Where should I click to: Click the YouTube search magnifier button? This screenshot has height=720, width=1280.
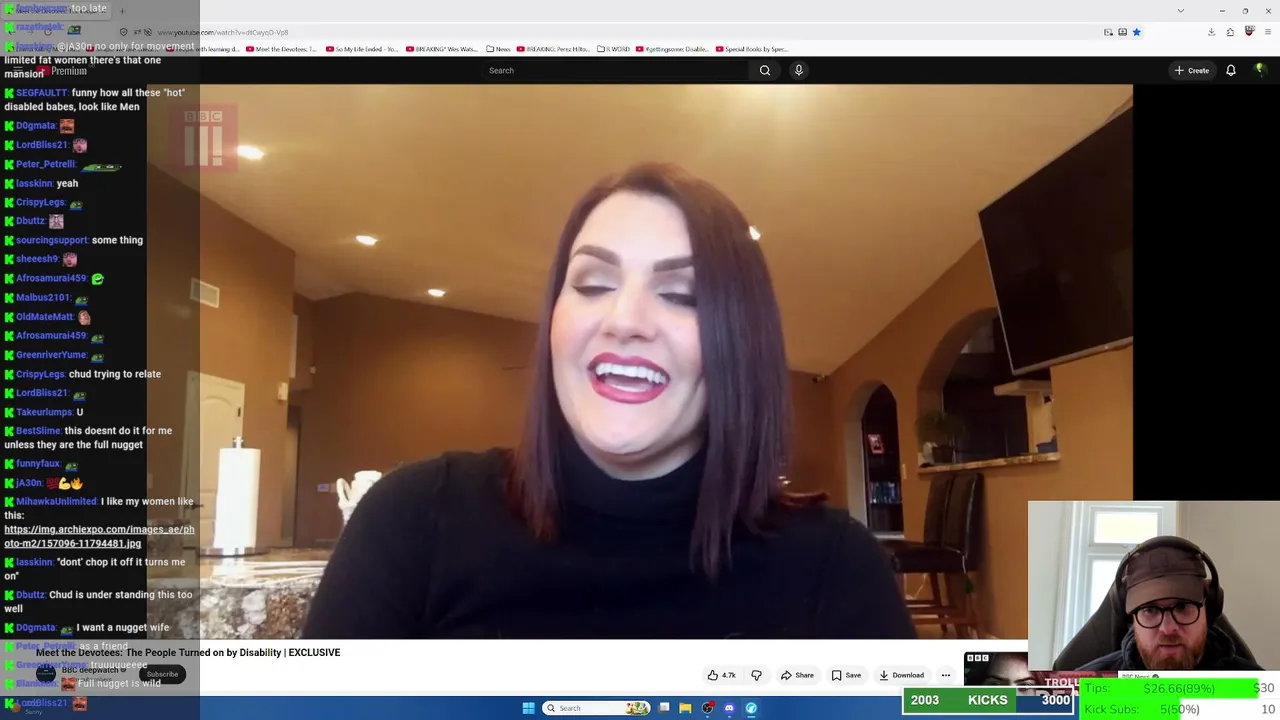[x=765, y=70]
